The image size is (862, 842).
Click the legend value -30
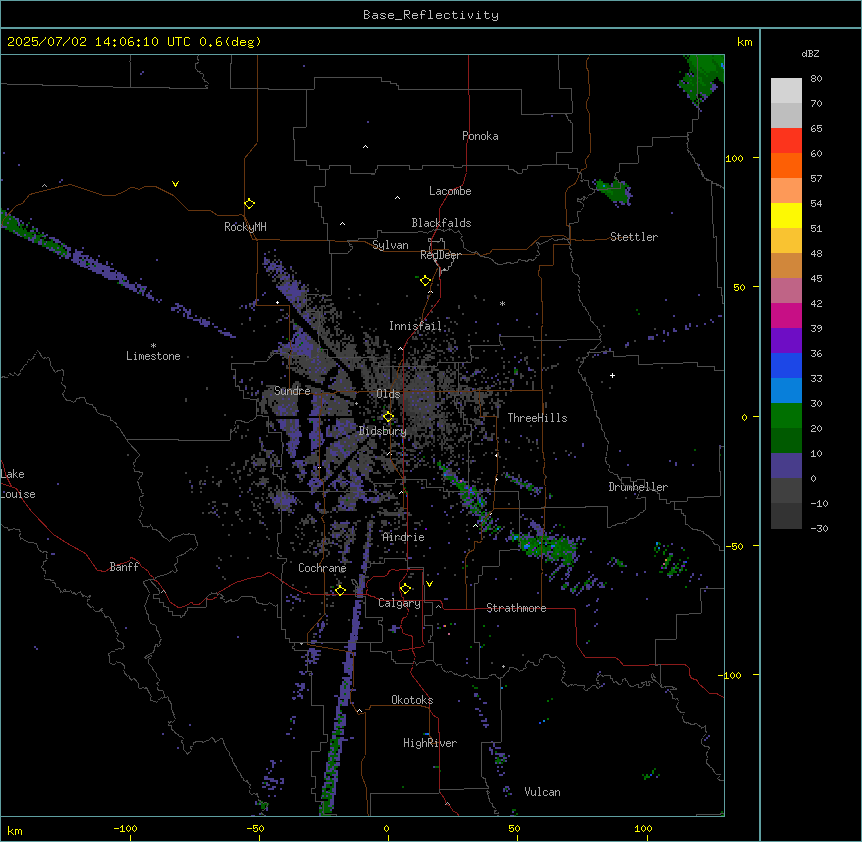click(819, 529)
